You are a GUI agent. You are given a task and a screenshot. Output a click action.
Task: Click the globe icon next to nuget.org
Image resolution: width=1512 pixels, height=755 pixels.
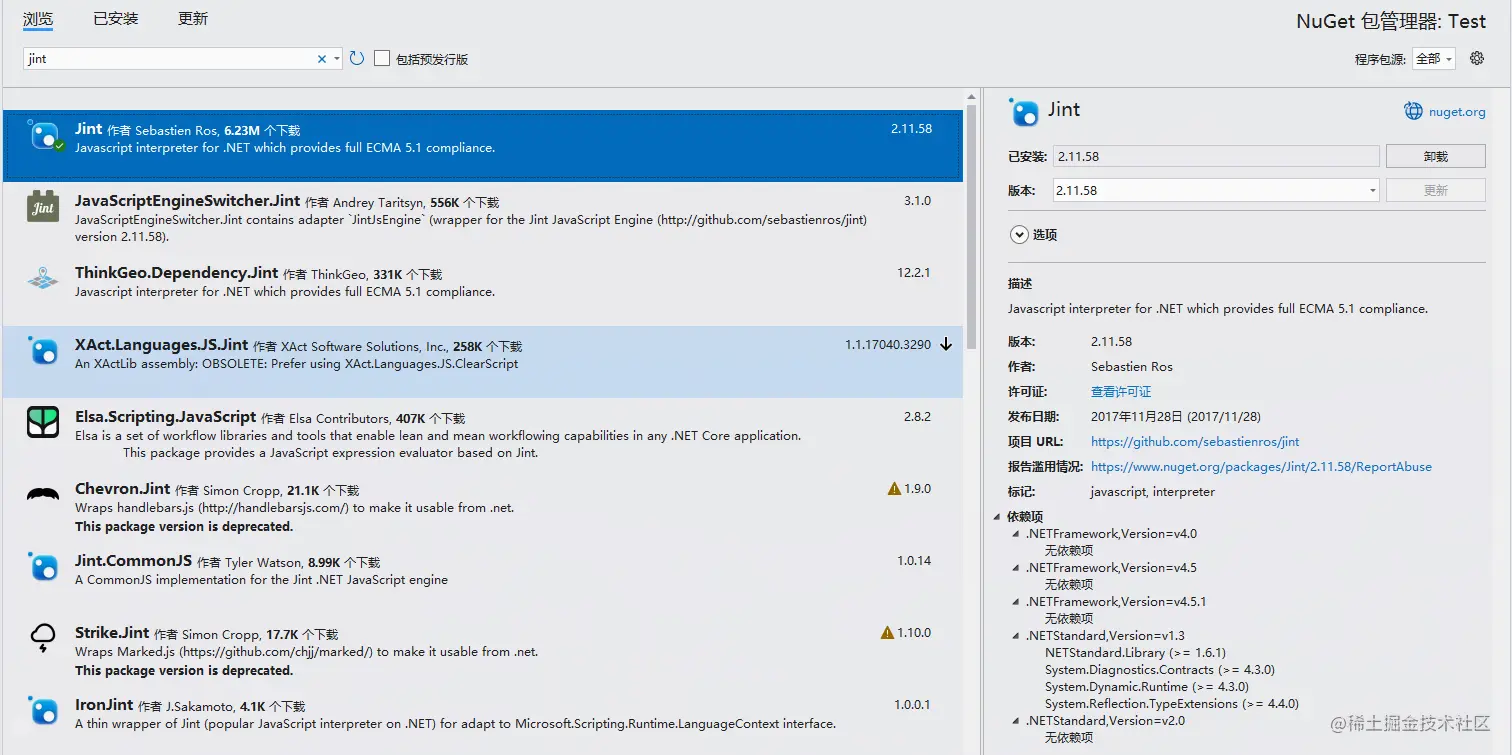click(1413, 112)
